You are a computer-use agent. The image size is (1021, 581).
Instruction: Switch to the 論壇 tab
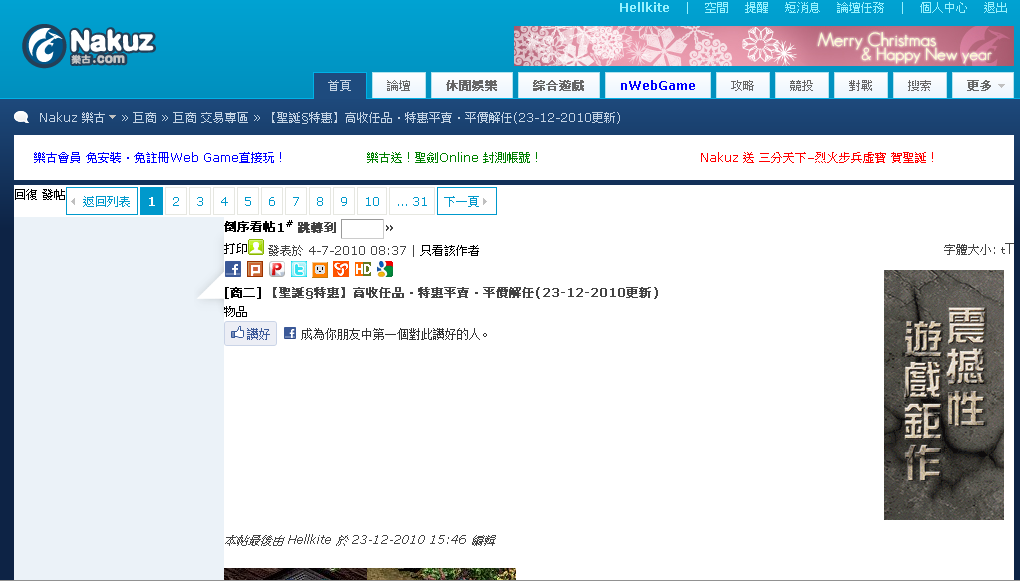[x=398, y=86]
